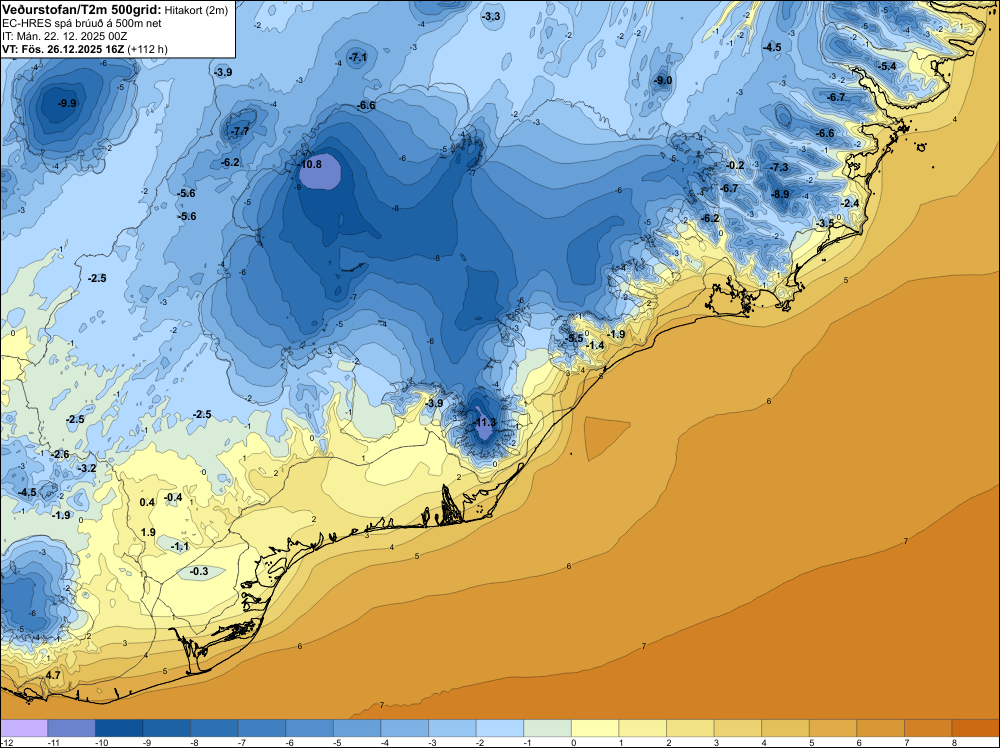The height and width of the screenshot is (748, 1000).
Task: Click the -5.4 temperature label
Action: [887, 66]
